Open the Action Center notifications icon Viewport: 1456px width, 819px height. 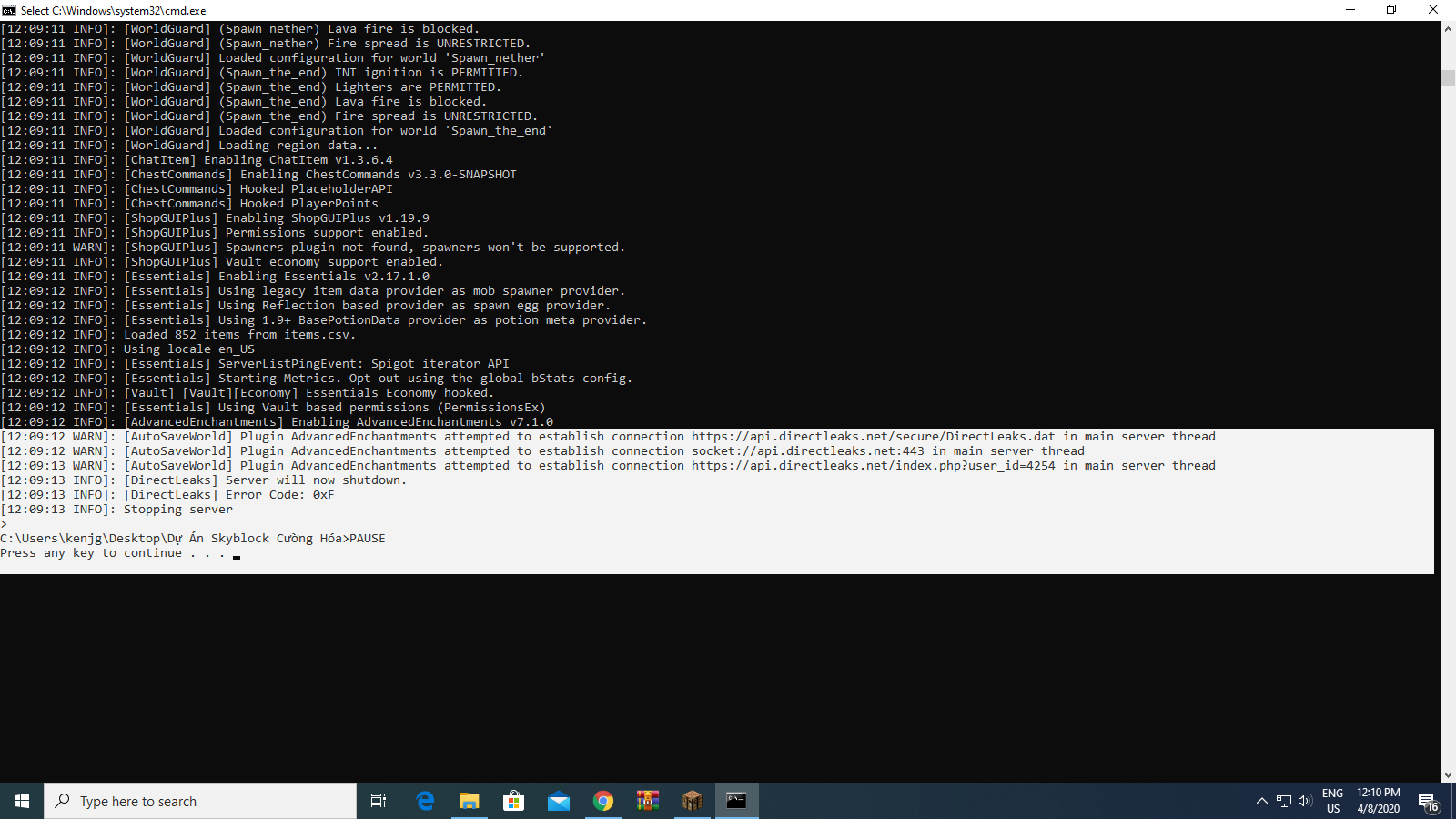pyautogui.click(x=1428, y=801)
